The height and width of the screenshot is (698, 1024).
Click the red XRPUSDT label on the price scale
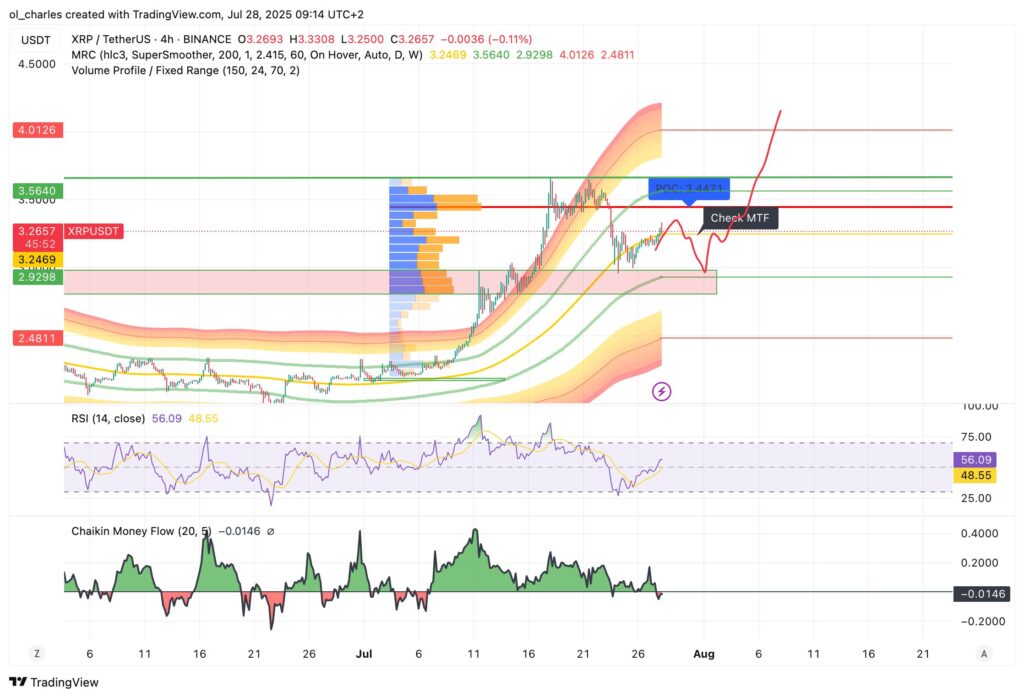(94, 230)
